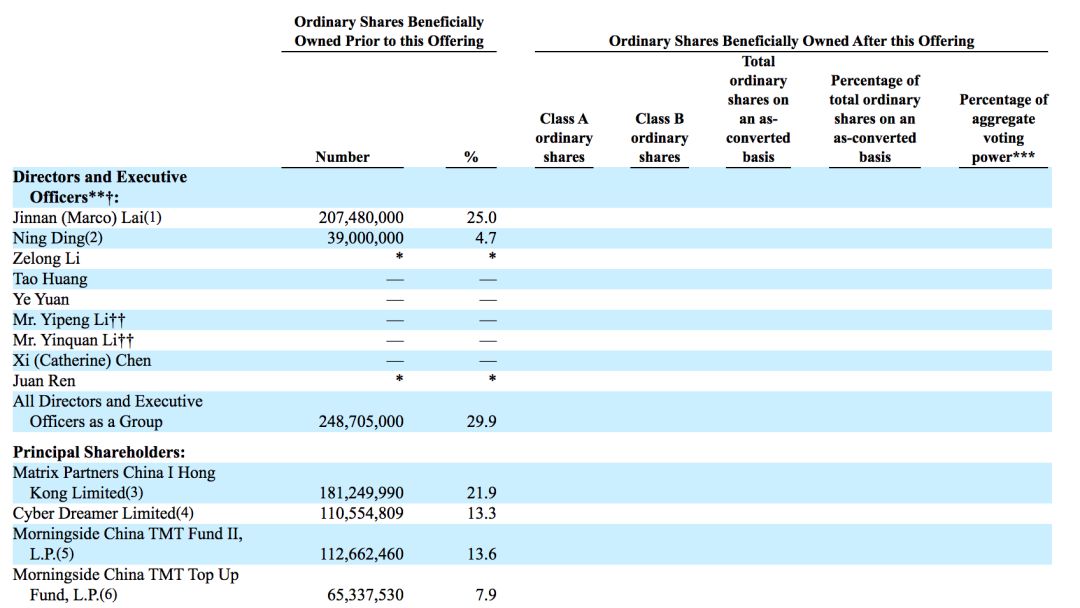1080x608 pixels.
Task: Select the Percentage of aggregate voting power header
Action: pos(1003,128)
